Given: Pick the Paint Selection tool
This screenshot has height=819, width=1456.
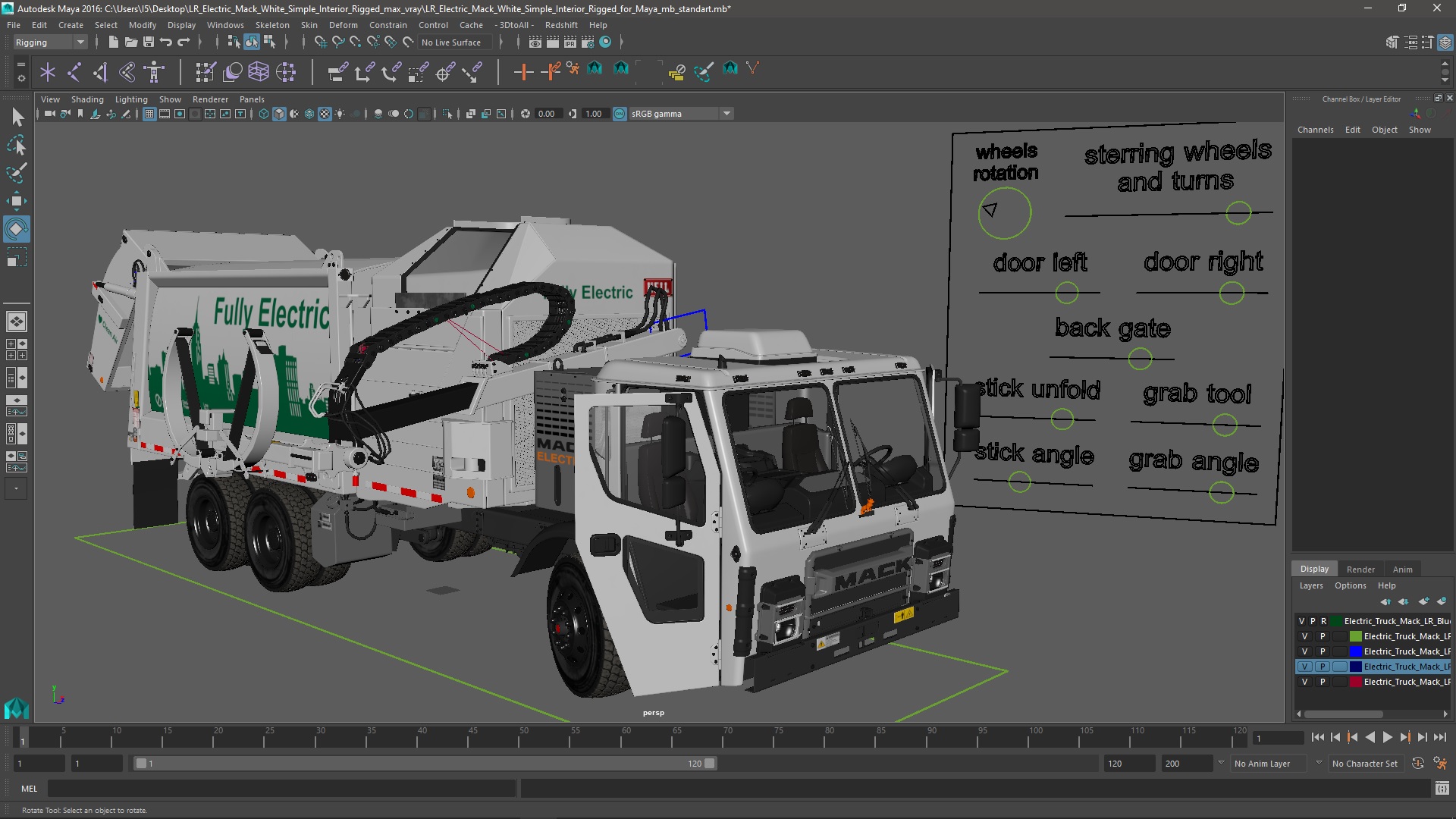Looking at the screenshot, I should 17,173.
